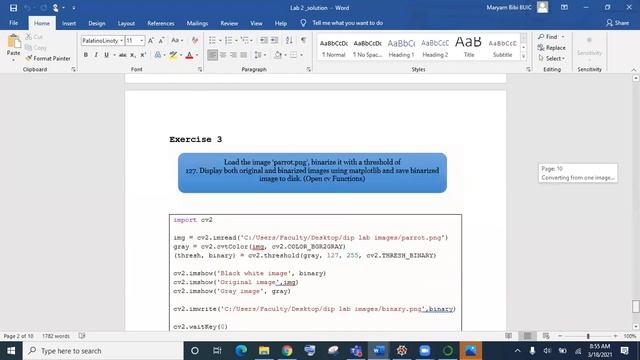Open Windows Start menu
The width and height of the screenshot is (640, 360).
(x=11, y=351)
